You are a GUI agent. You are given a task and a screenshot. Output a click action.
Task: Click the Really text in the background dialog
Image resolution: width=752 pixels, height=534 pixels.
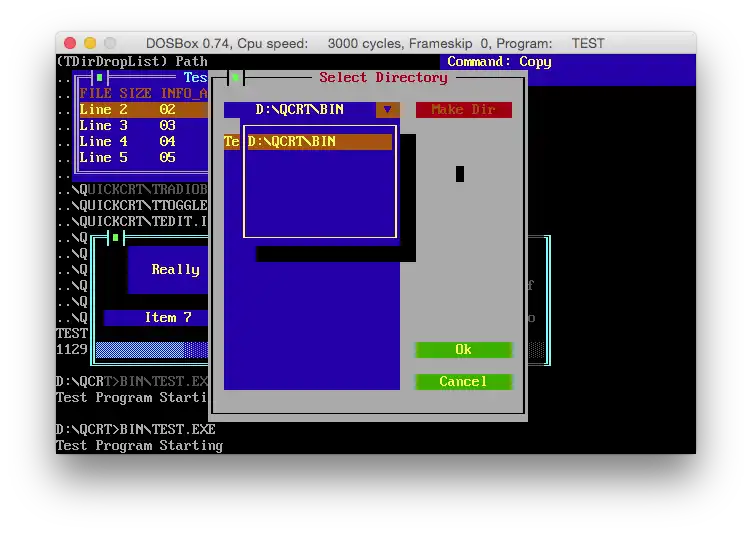tap(176, 270)
